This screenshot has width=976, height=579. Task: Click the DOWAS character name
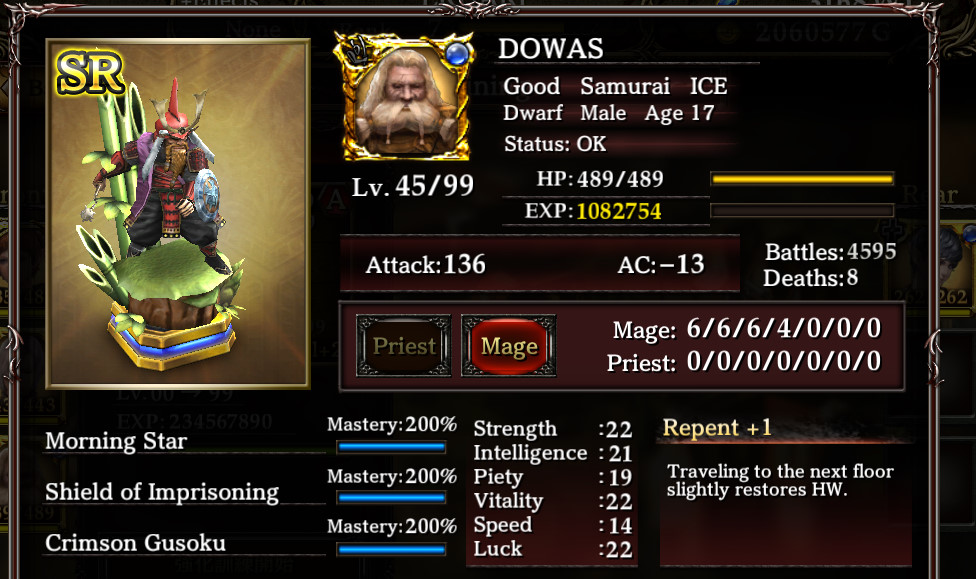pos(550,49)
